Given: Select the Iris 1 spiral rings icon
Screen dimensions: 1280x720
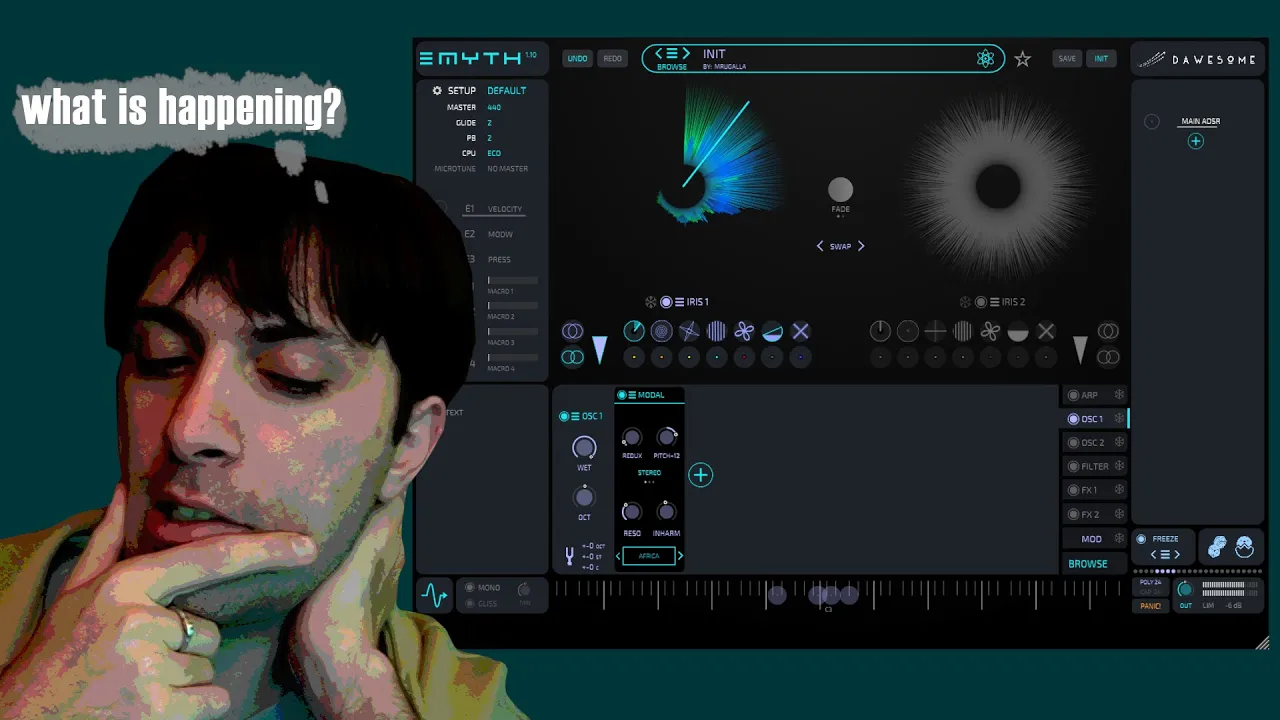Looking at the screenshot, I should pyautogui.click(x=661, y=331).
